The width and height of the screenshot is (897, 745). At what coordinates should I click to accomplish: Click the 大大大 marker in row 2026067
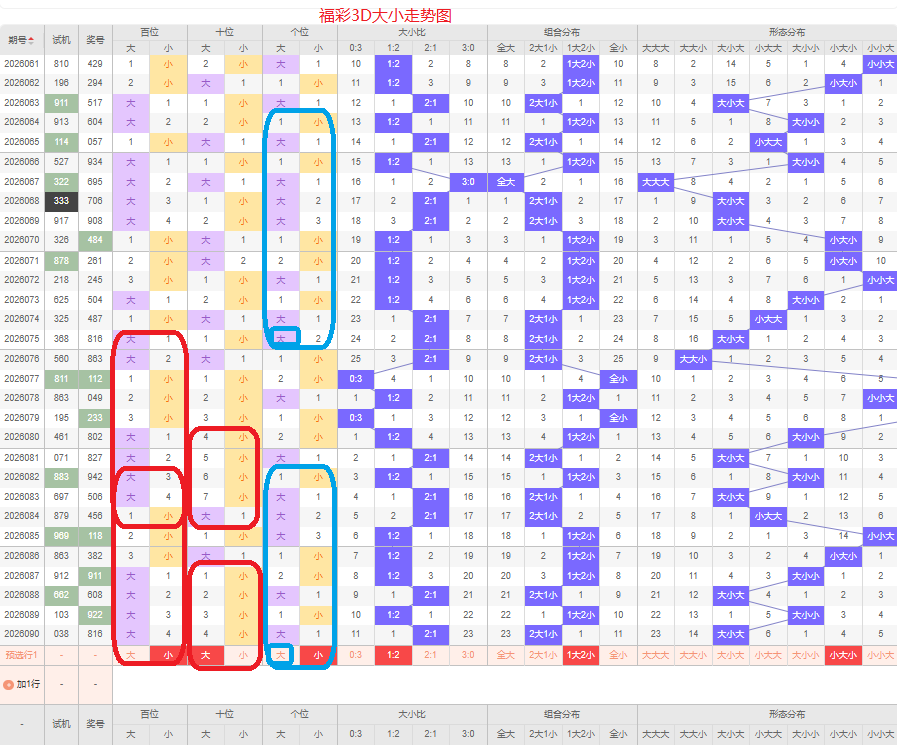pos(656,182)
